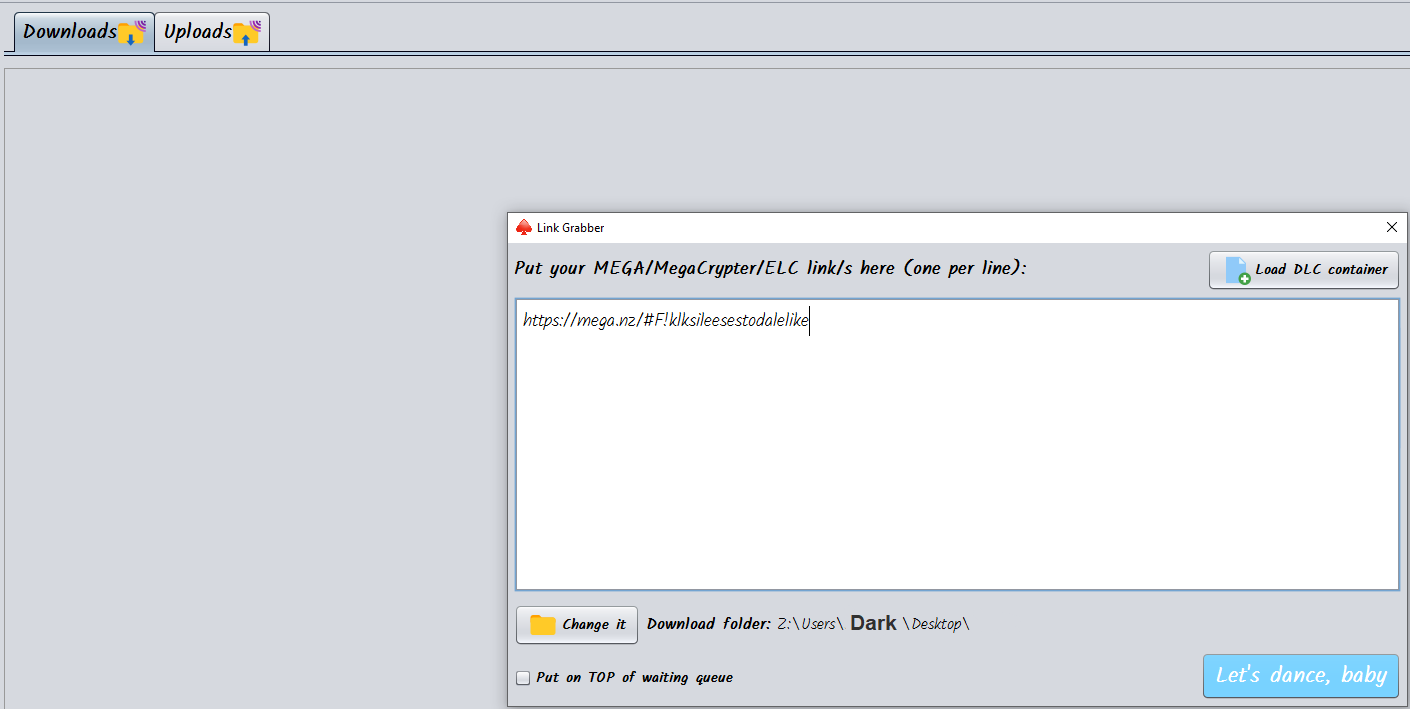The width and height of the screenshot is (1410, 709).
Task: Click the Link Grabber title bar icon
Action: coord(524,228)
